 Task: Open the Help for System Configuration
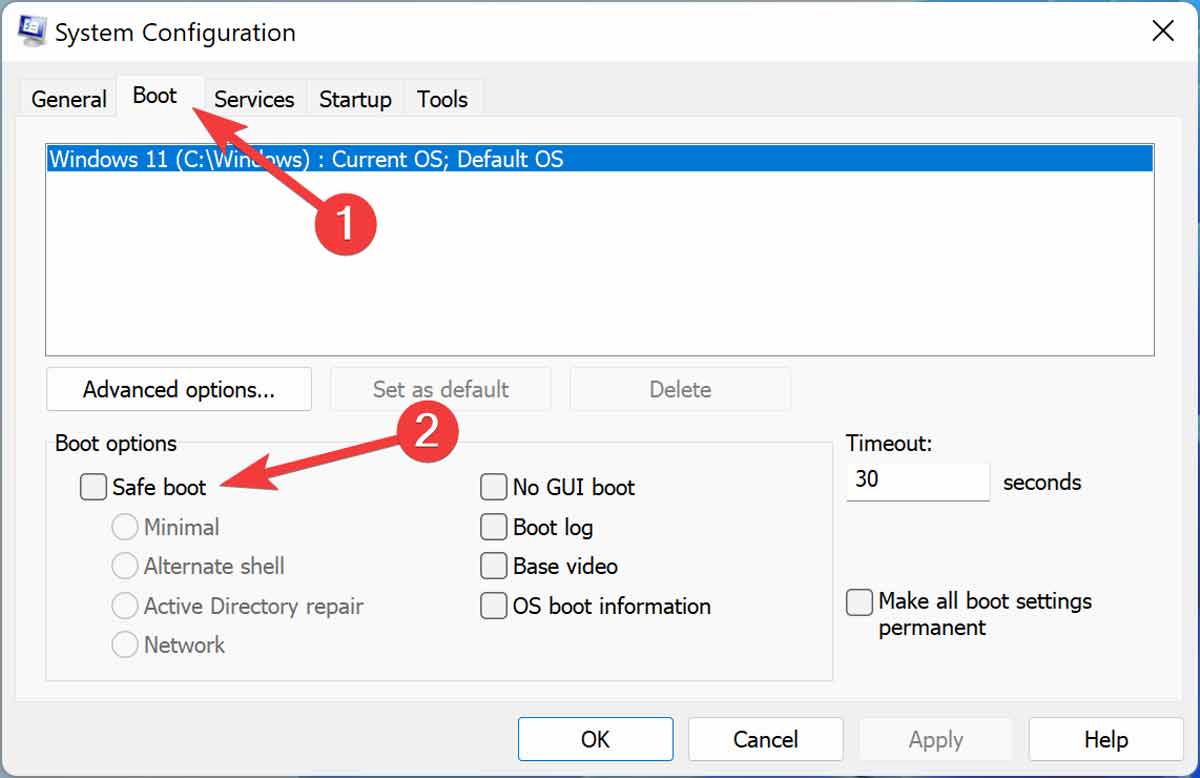pyautogui.click(x=1105, y=739)
